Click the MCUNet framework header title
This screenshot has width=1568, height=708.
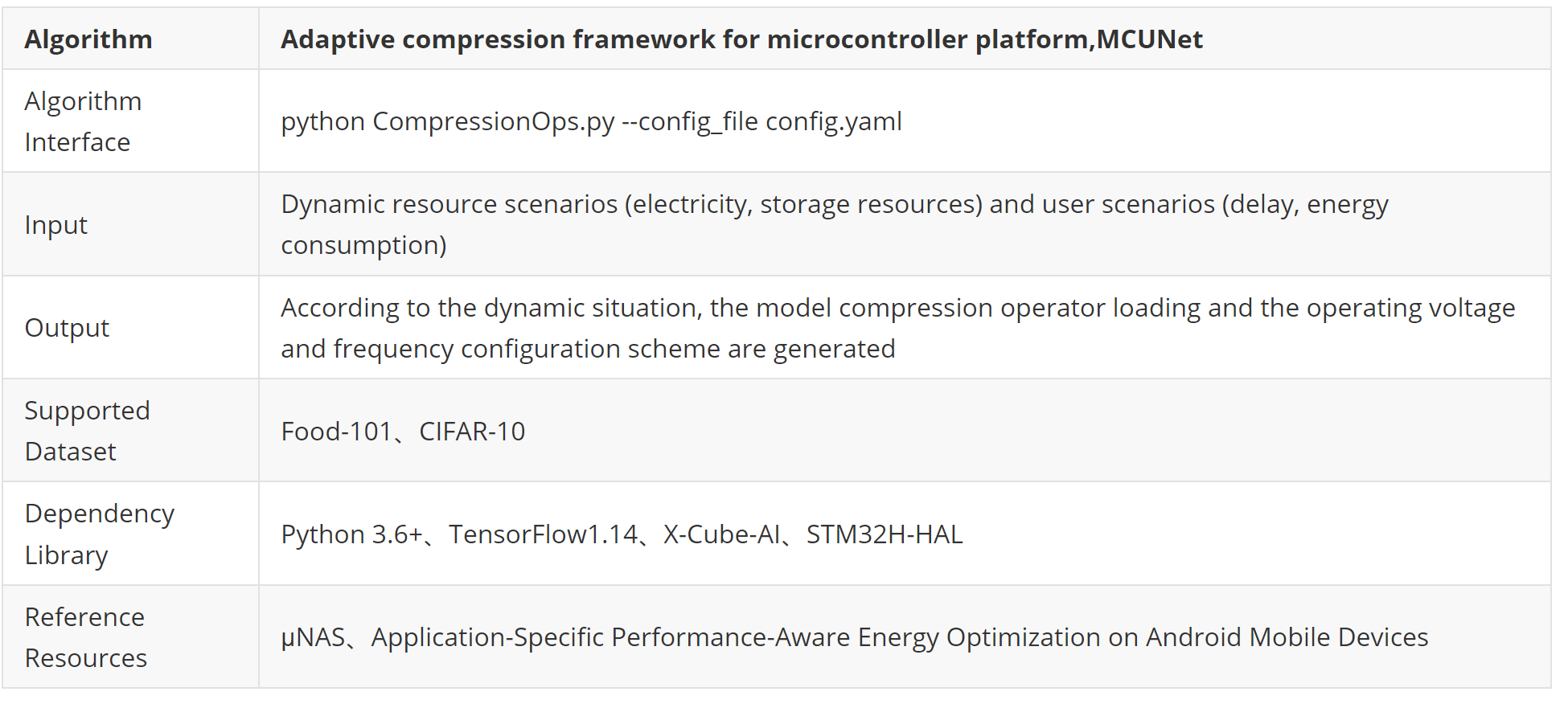coord(741,39)
